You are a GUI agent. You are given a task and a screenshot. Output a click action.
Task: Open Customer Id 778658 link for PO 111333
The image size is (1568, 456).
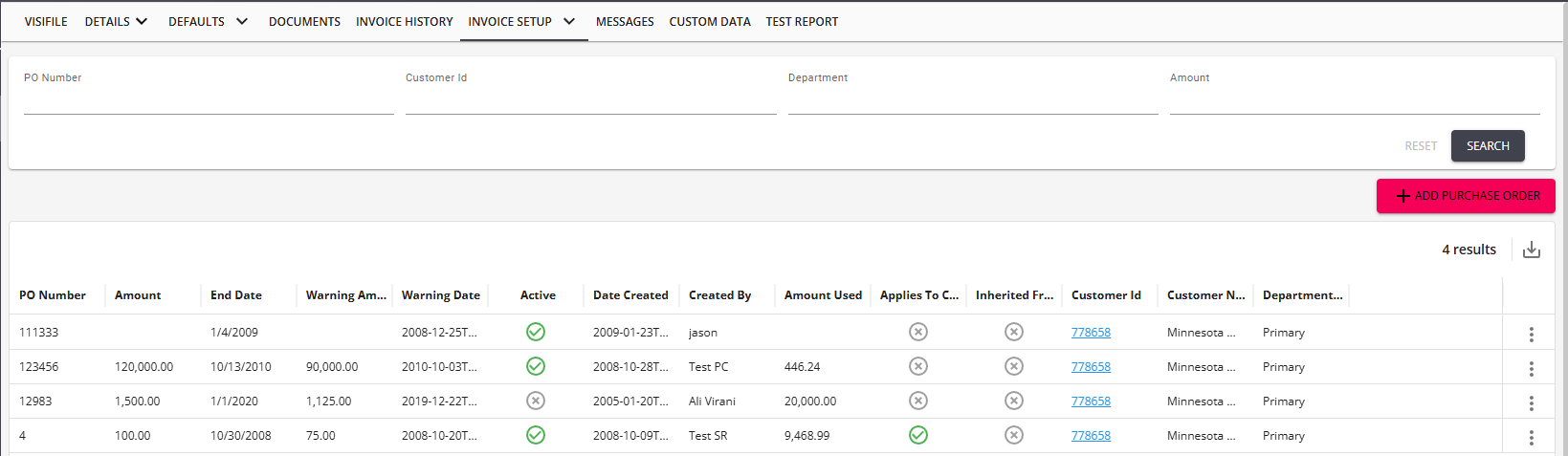tap(1091, 333)
